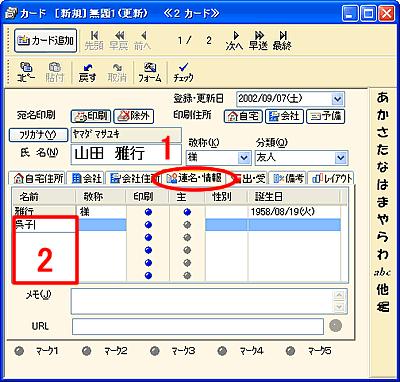
Task: Open the 登録・更新日 date dropdown
Action: [x=338, y=99]
